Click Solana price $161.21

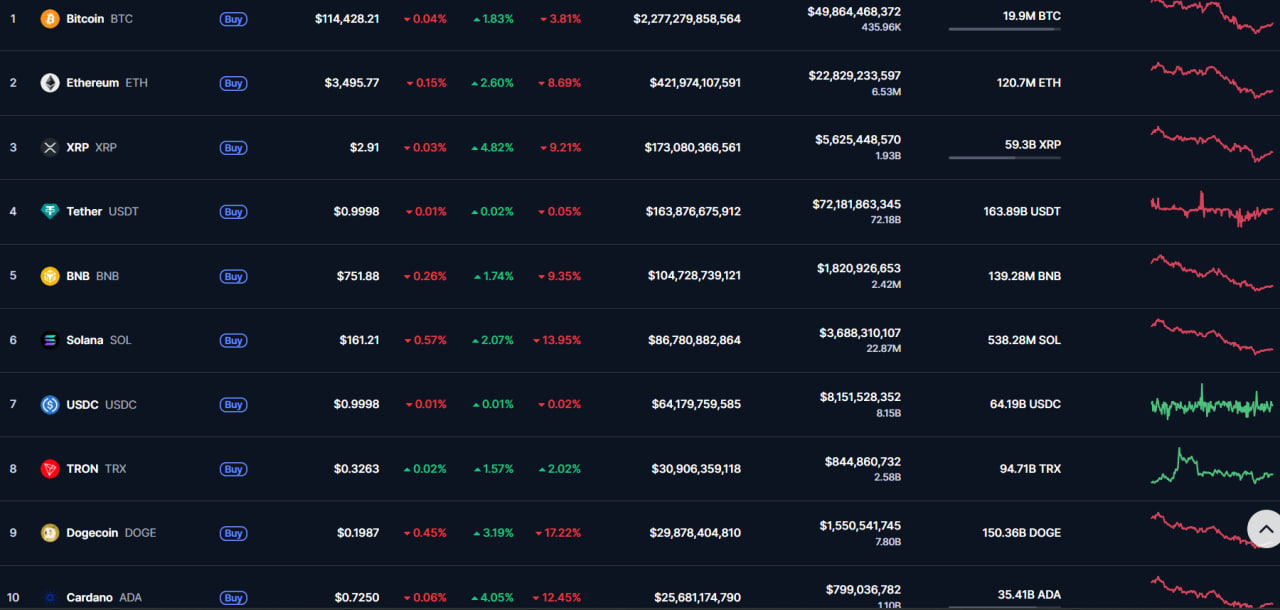[359, 340]
